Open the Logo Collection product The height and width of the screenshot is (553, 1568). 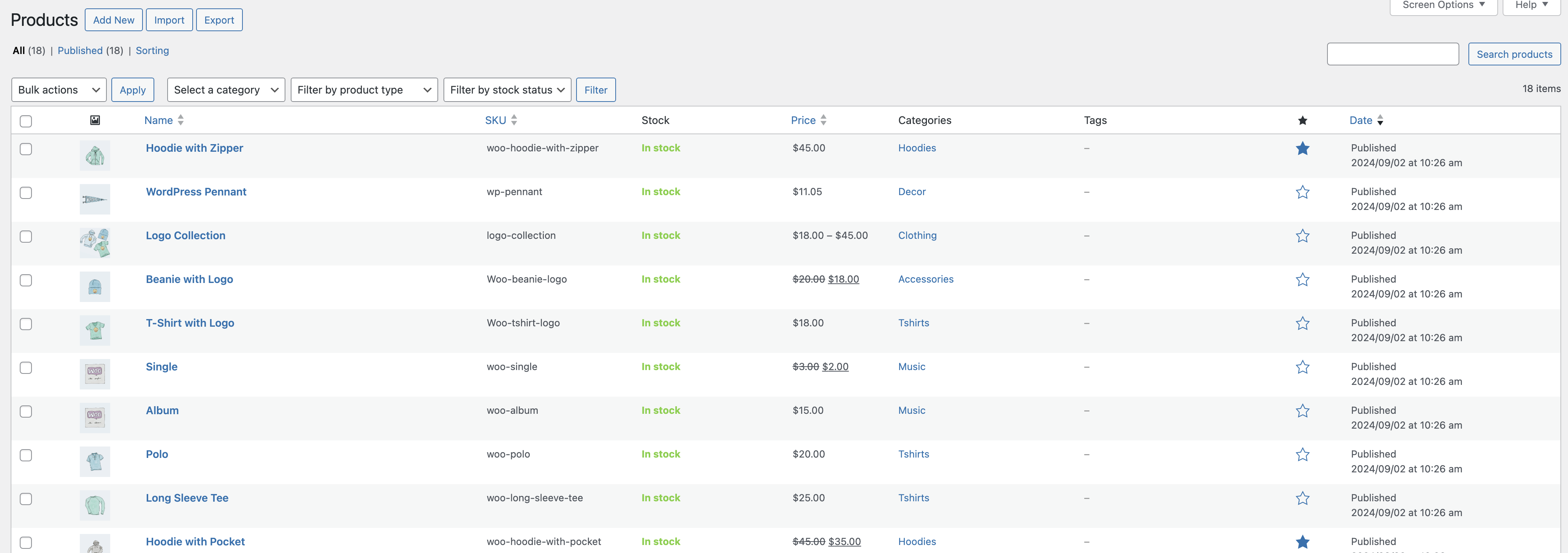pos(186,236)
